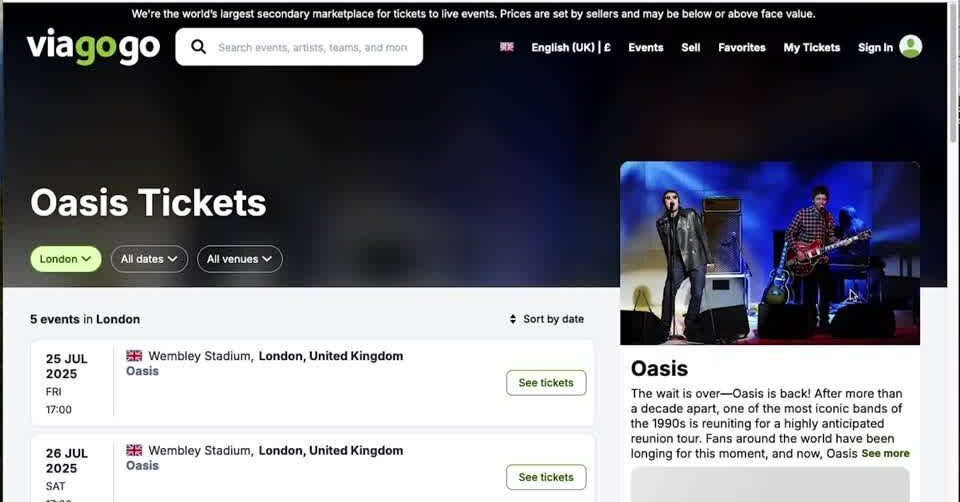Viewport: 960px width, 502px height.
Task: Click the Oasis band concert photo
Action: click(769, 253)
